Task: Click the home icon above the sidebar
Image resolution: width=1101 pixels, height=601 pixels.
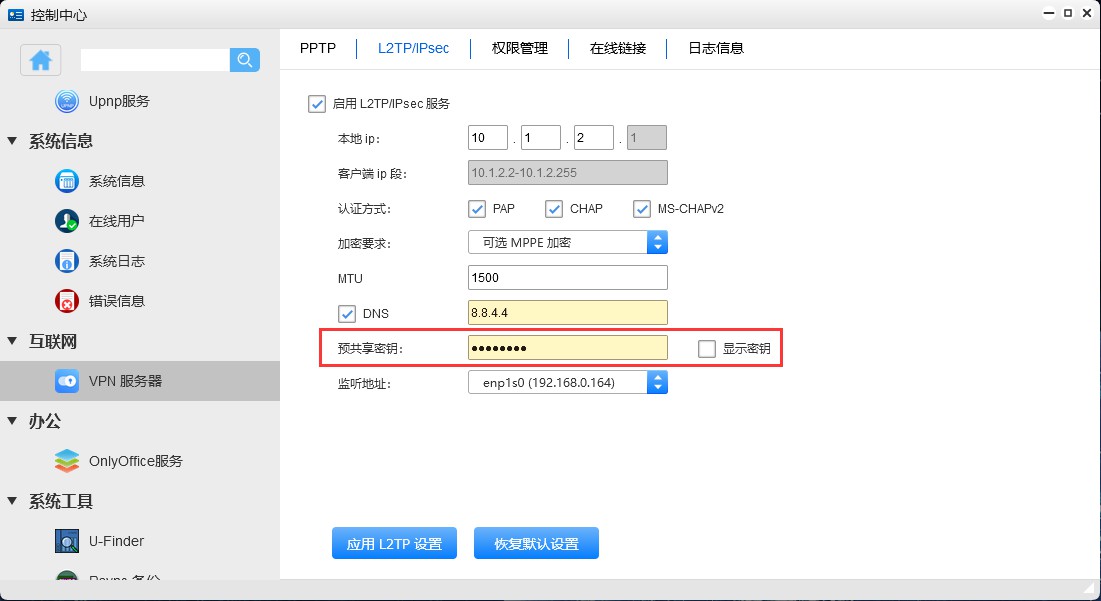Action: click(40, 60)
